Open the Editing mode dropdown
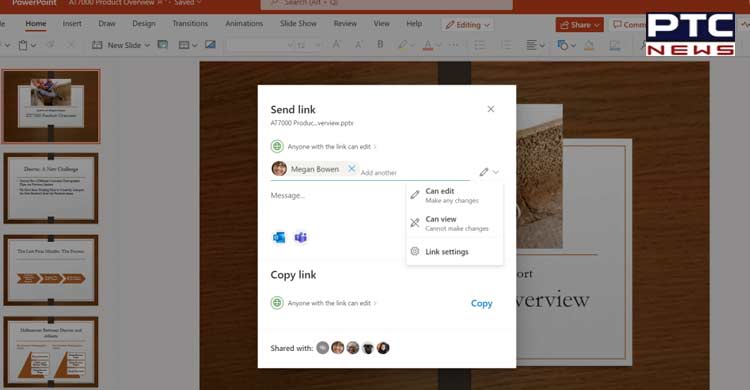 click(467, 25)
